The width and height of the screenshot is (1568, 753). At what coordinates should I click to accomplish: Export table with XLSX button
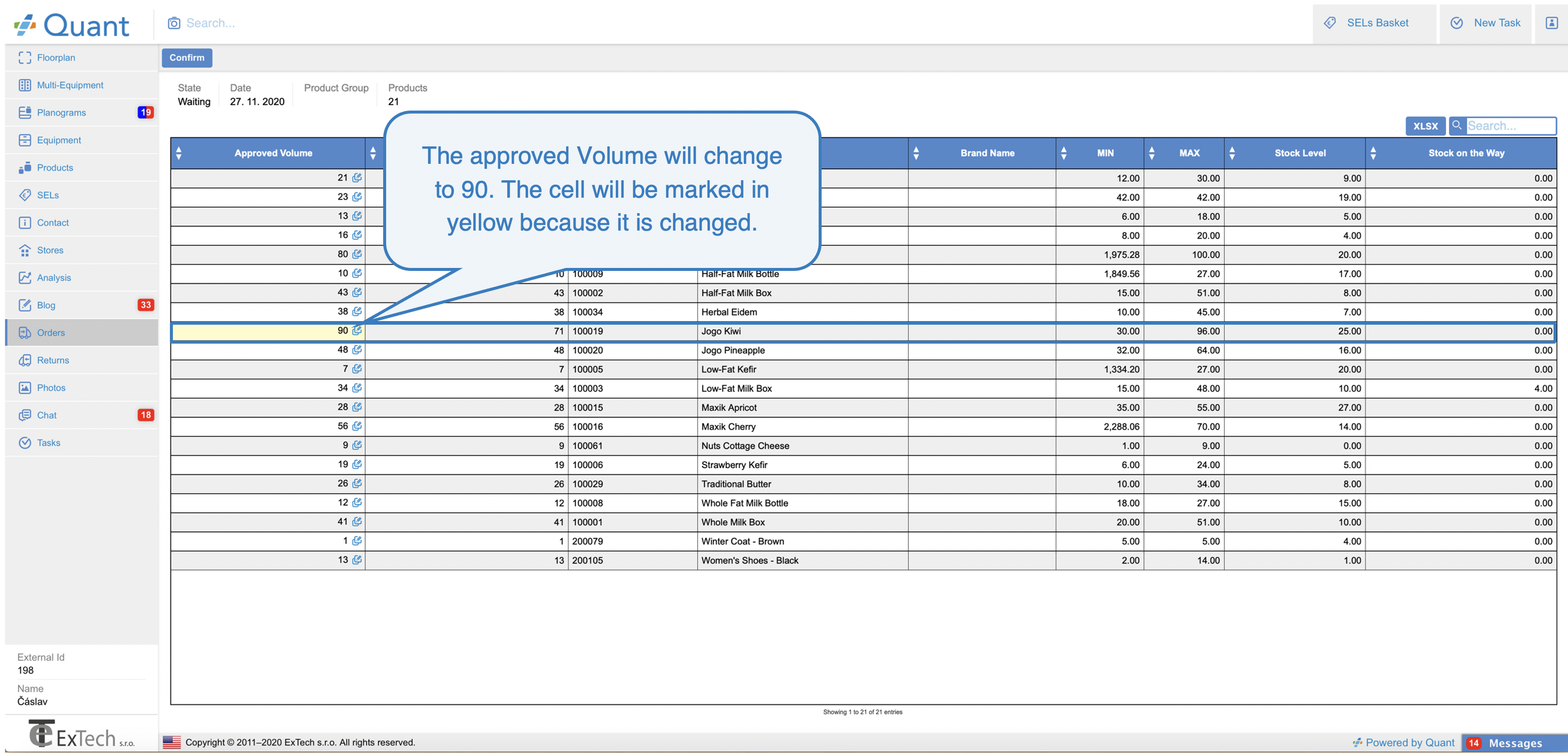pos(1425,126)
